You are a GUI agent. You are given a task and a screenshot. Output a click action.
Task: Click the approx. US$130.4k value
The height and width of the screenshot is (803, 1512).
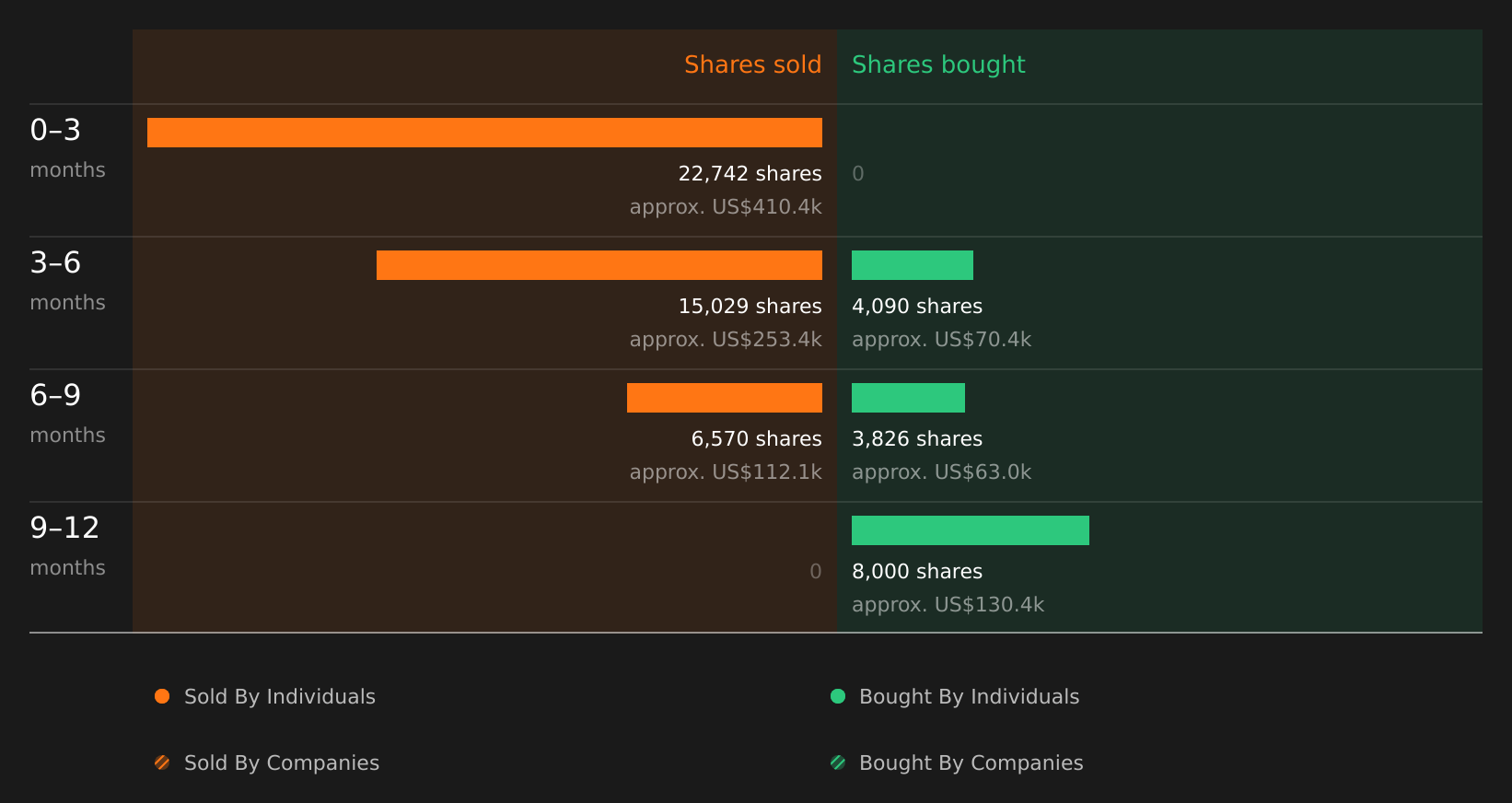948,605
